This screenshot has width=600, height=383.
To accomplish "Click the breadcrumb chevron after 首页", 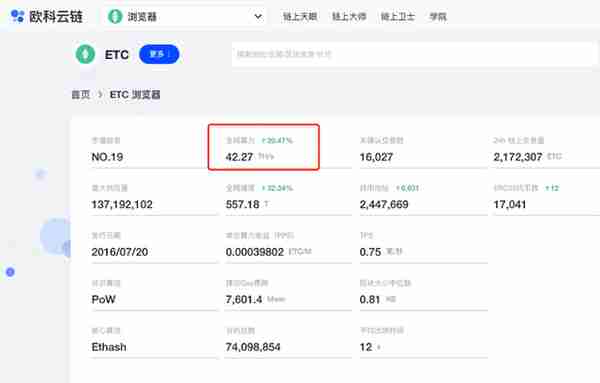I will click(100, 94).
